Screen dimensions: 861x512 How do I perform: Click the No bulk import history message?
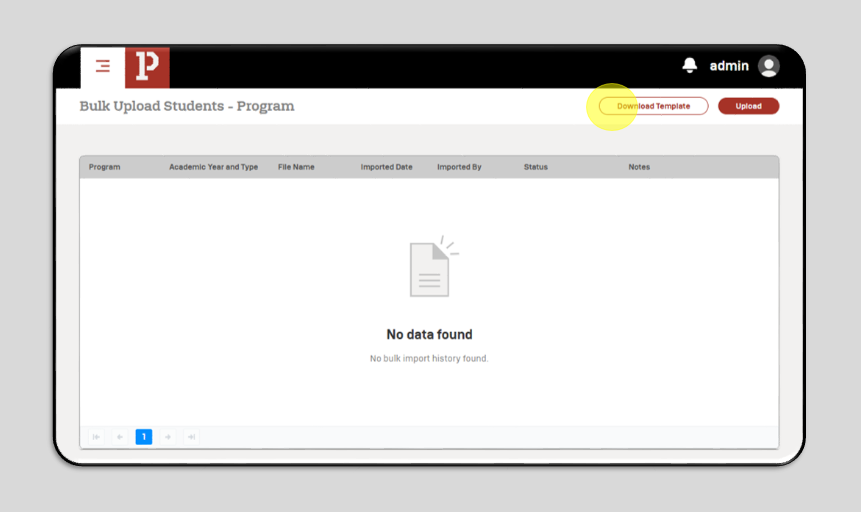[x=429, y=358]
